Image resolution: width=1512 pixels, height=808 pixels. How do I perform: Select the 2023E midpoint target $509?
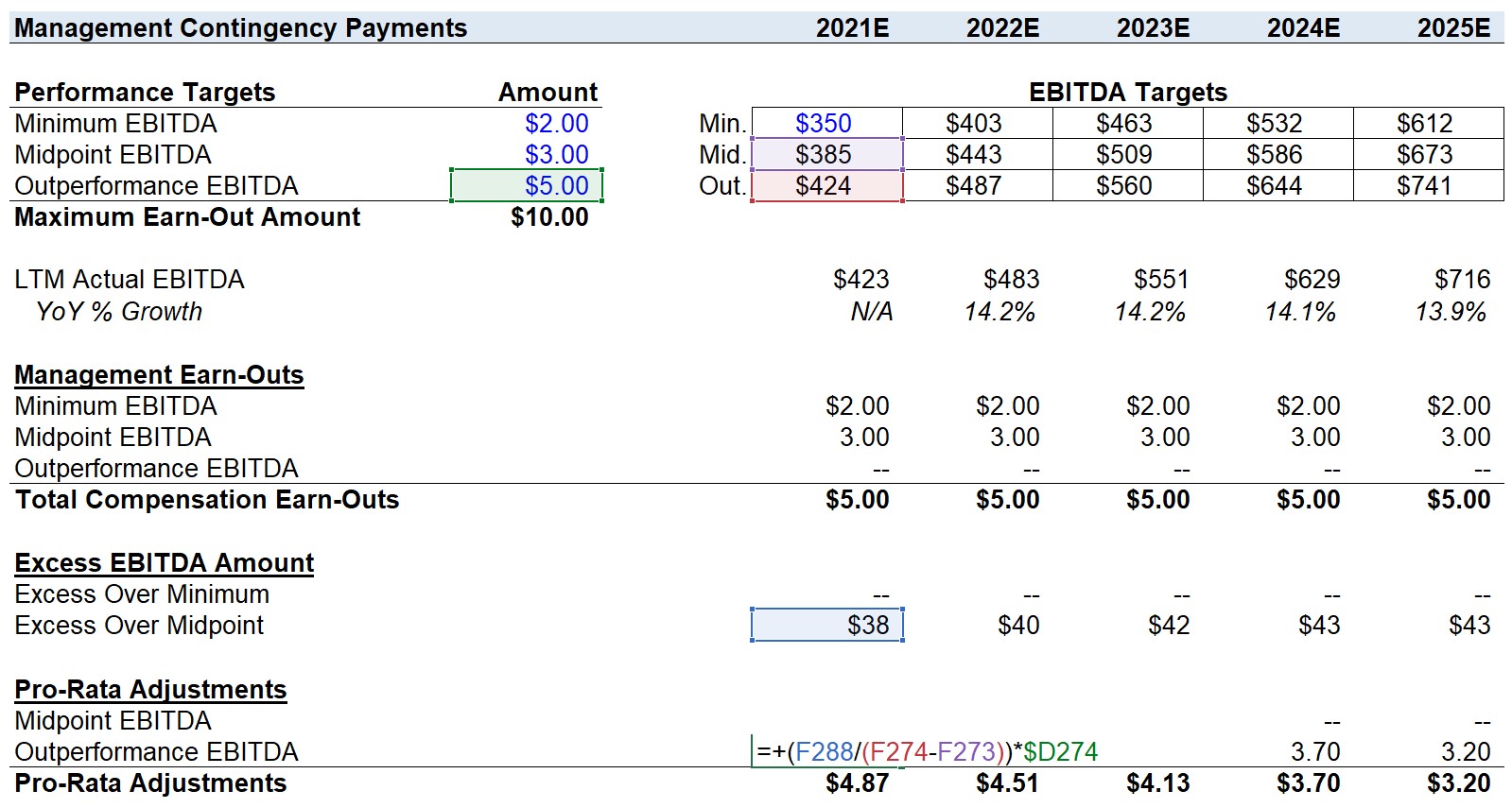click(1128, 154)
